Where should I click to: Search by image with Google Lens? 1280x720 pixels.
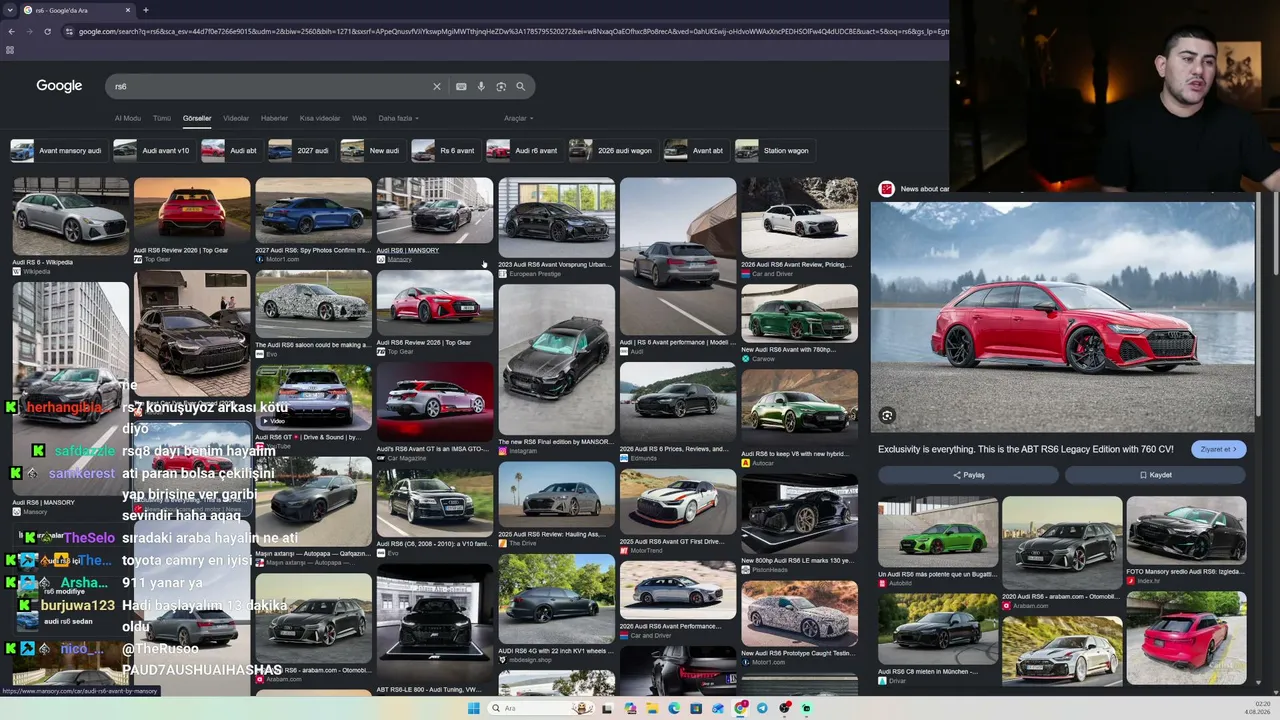pos(501,87)
